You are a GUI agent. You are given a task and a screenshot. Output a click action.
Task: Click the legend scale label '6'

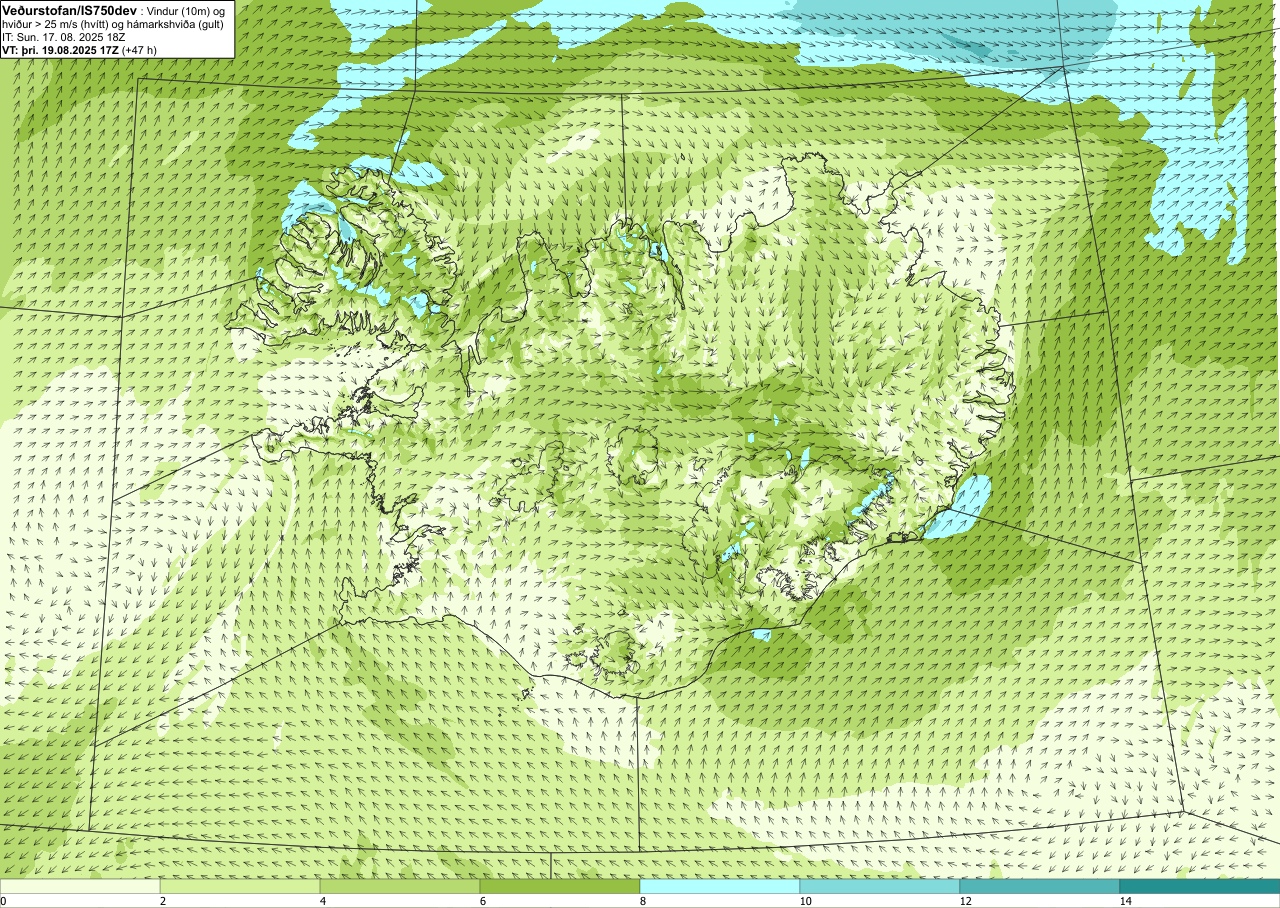(x=484, y=901)
